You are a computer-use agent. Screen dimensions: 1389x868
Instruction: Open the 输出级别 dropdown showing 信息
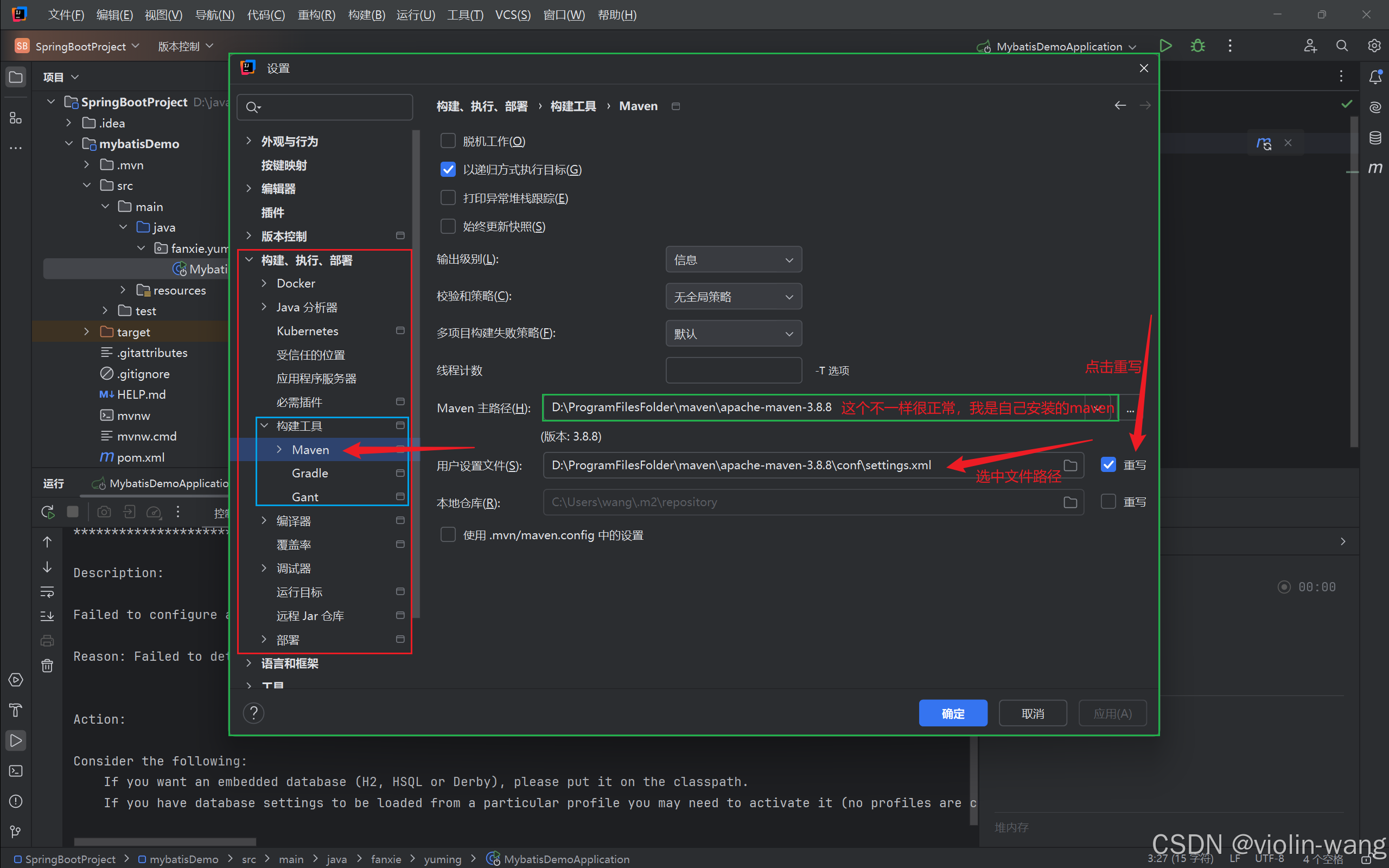(x=733, y=260)
